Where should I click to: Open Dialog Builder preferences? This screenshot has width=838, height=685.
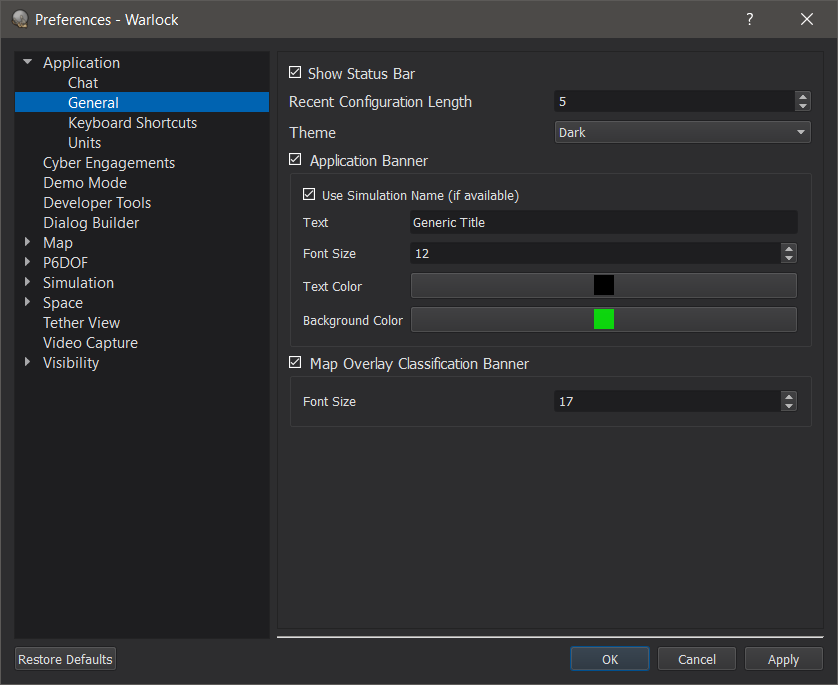(91, 223)
